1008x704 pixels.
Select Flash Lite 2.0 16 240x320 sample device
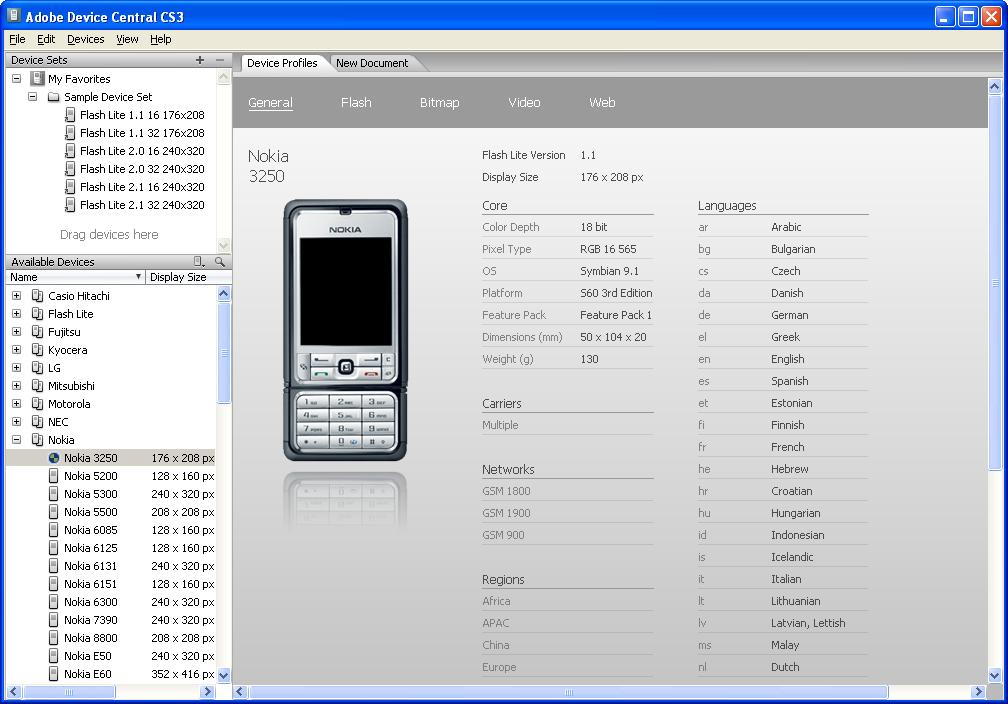pos(142,151)
